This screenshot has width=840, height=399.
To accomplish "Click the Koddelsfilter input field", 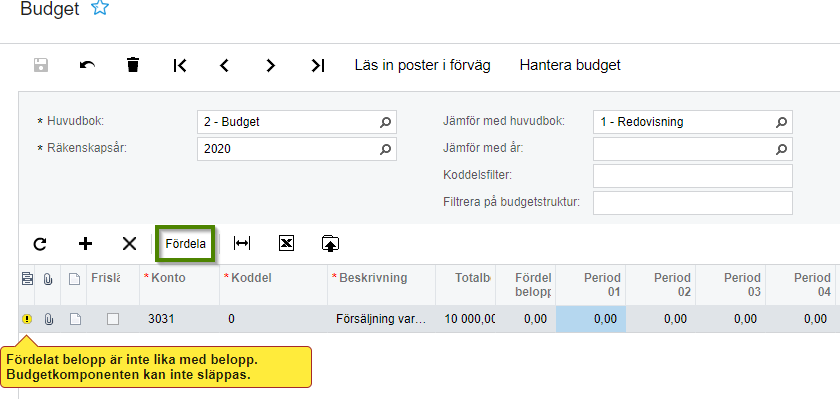I will point(693,176).
